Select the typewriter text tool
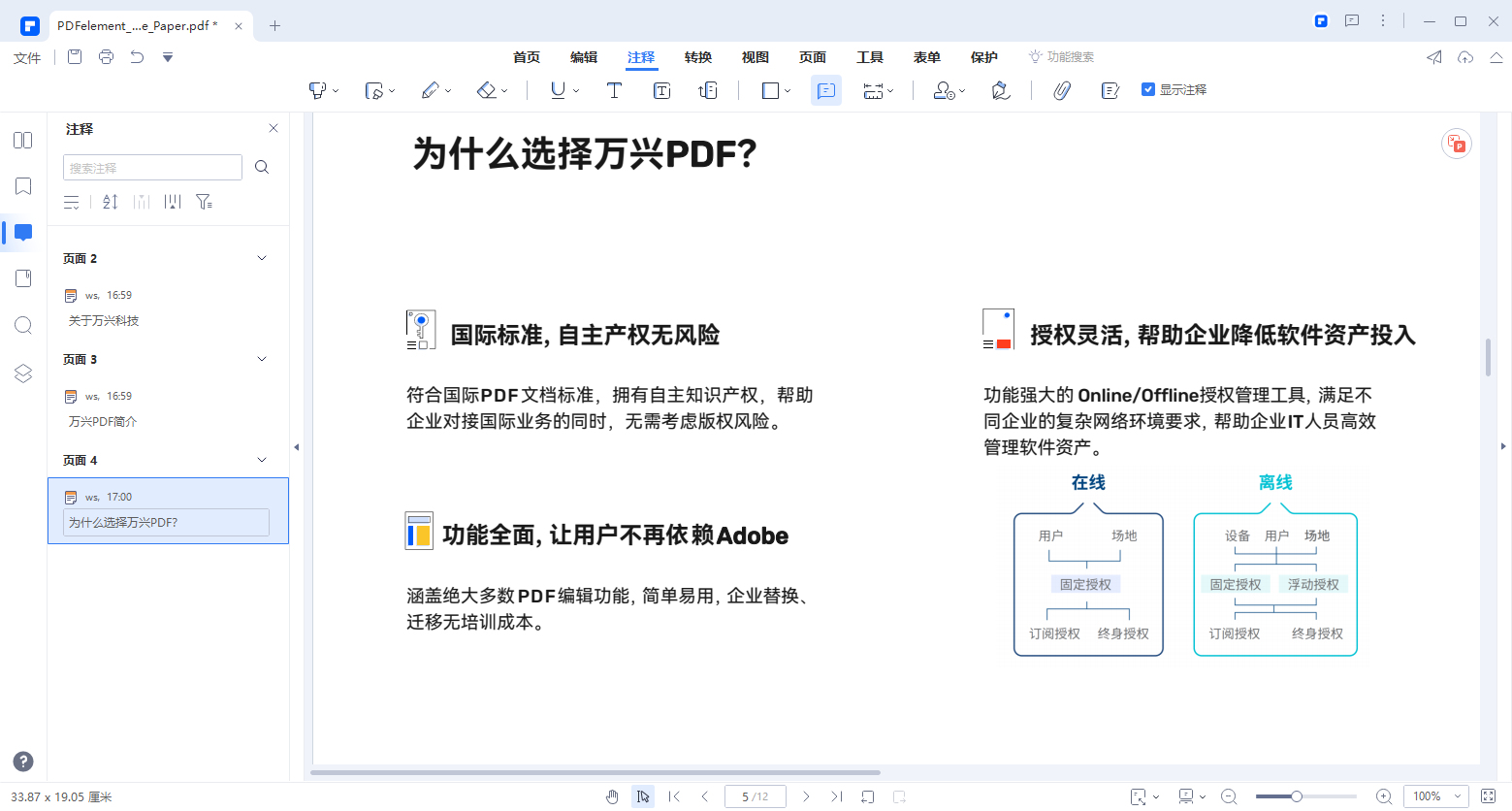 pos(614,90)
